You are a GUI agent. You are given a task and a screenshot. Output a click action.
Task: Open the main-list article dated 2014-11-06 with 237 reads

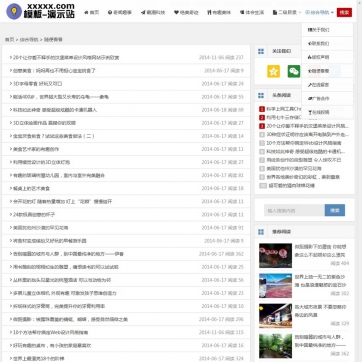click(66, 57)
